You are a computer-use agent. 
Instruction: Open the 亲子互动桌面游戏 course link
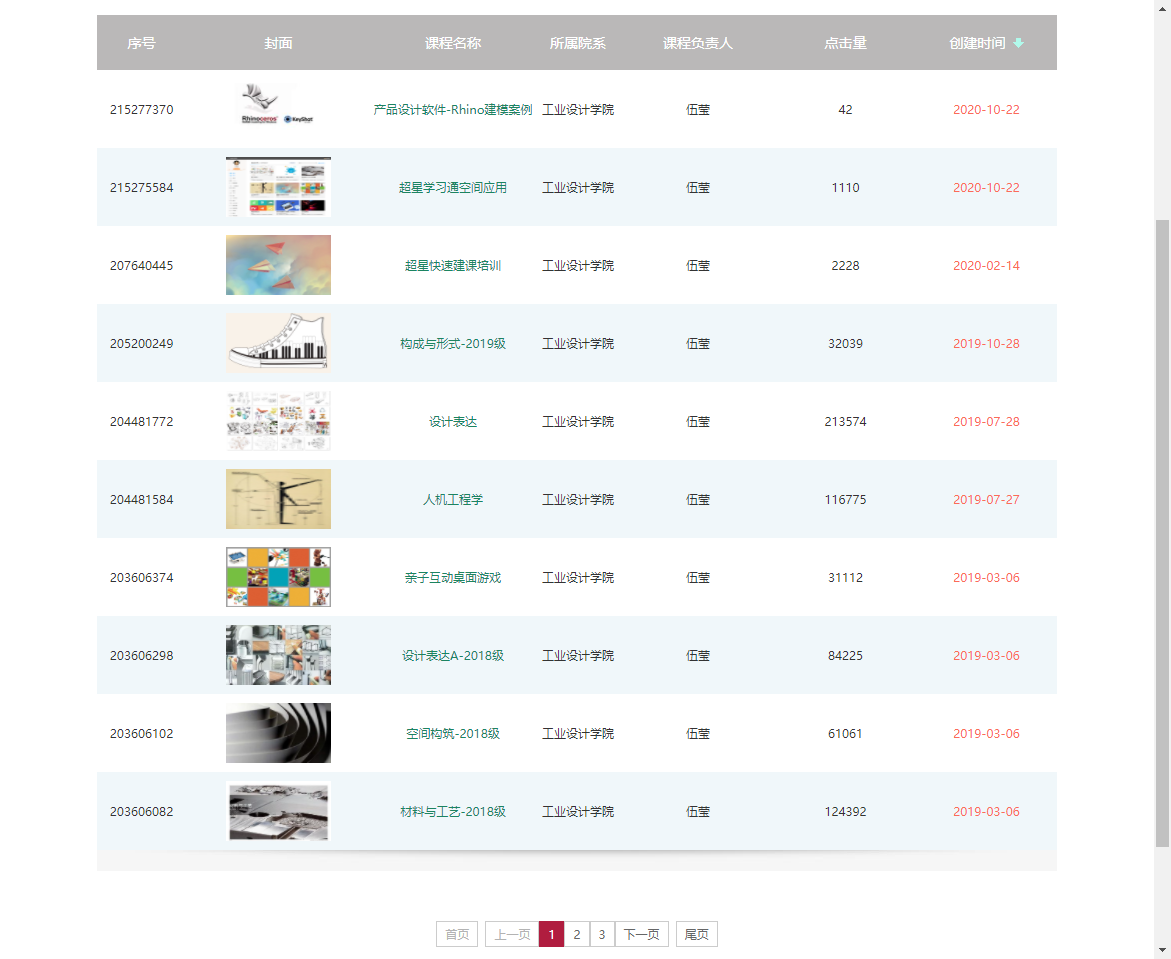452,578
